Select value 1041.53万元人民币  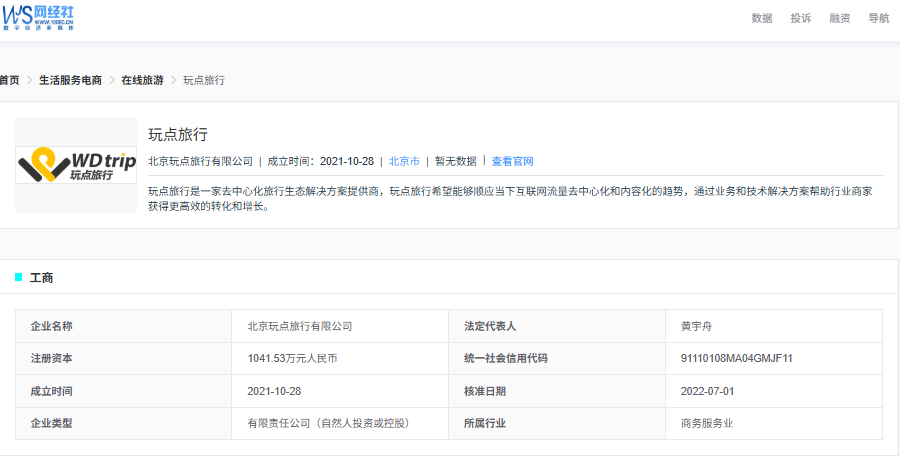tap(292, 358)
